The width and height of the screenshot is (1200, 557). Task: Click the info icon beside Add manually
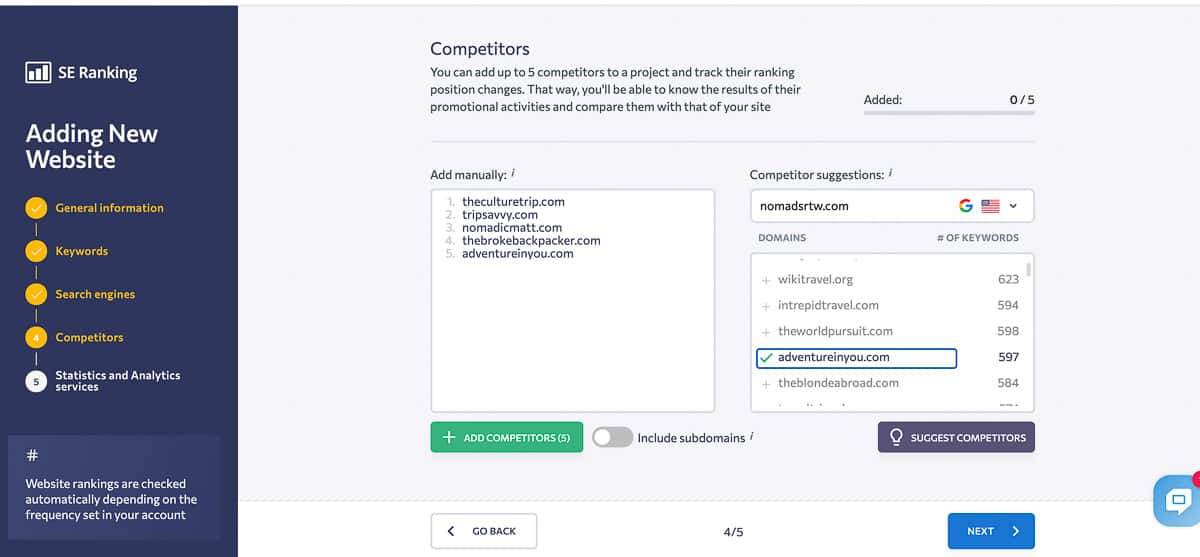pyautogui.click(x=513, y=173)
